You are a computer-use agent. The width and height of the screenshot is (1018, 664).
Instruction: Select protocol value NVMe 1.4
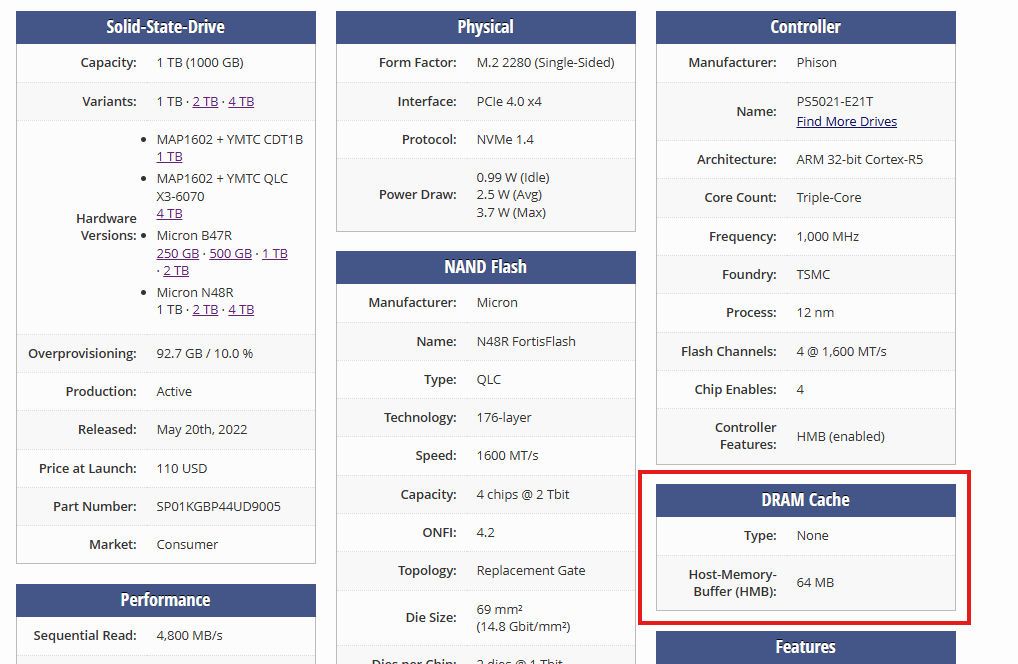pos(505,140)
